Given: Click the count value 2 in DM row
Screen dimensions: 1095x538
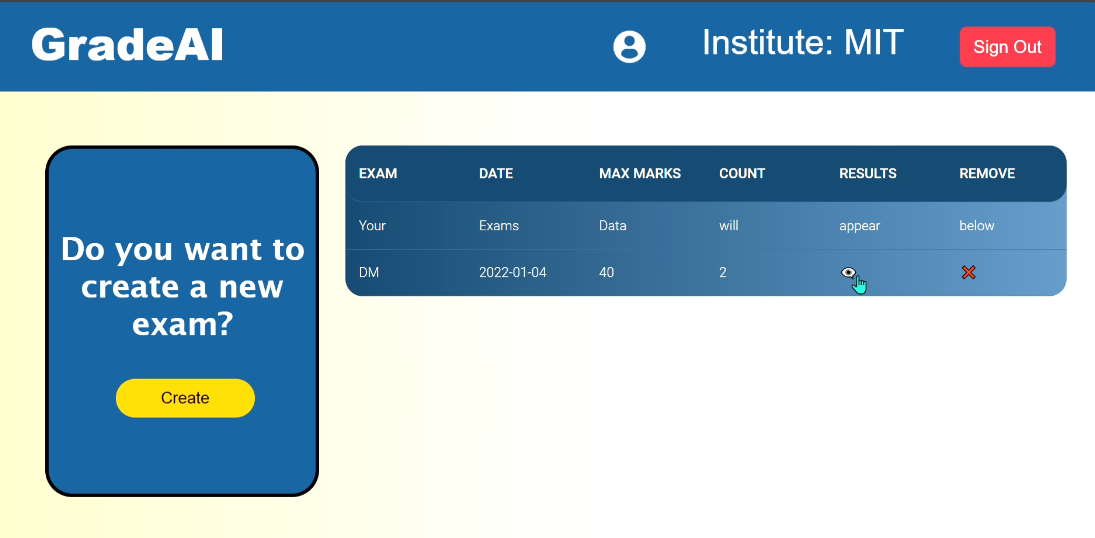Looking at the screenshot, I should pos(723,272).
